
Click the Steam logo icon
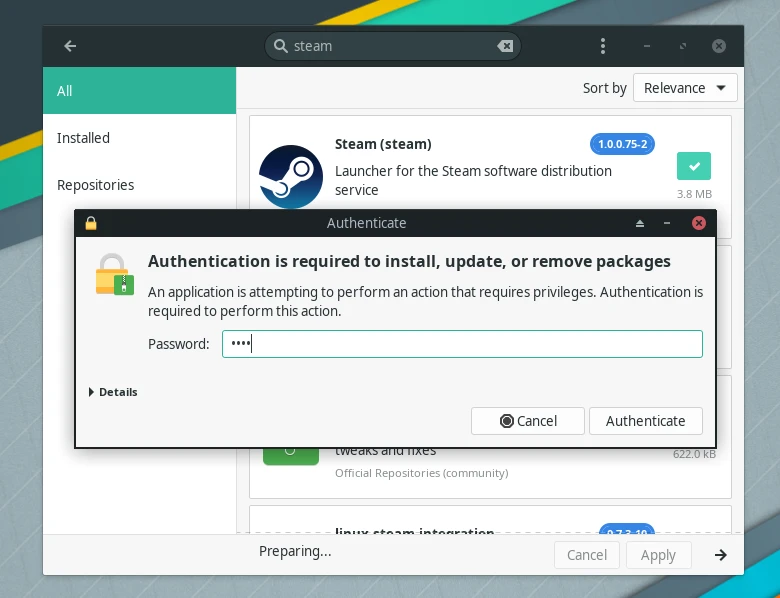point(291,177)
